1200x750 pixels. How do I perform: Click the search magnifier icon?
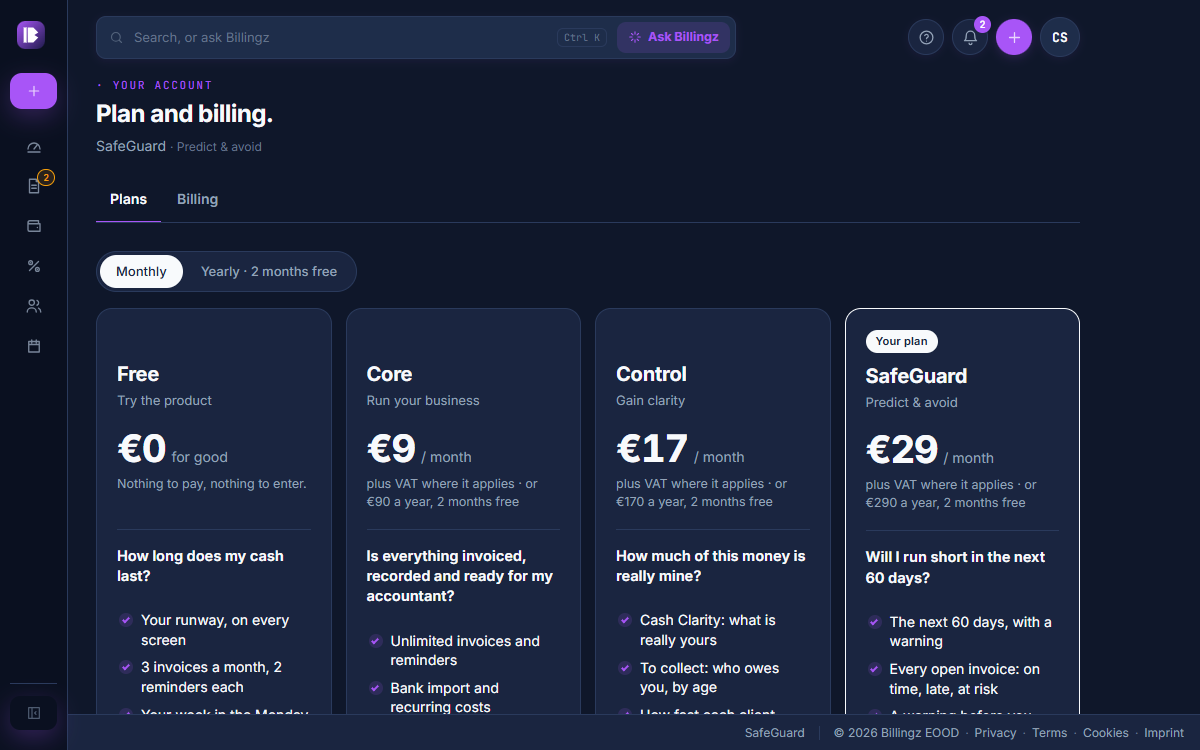(x=117, y=37)
